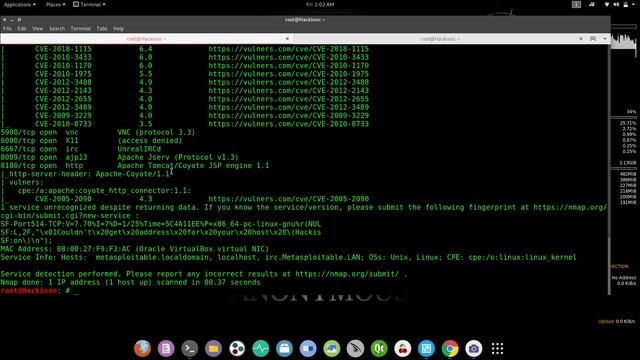Viewport: 640px width, 360px height.
Task: Click the 'Nmap done' summary line
Action: point(130,282)
